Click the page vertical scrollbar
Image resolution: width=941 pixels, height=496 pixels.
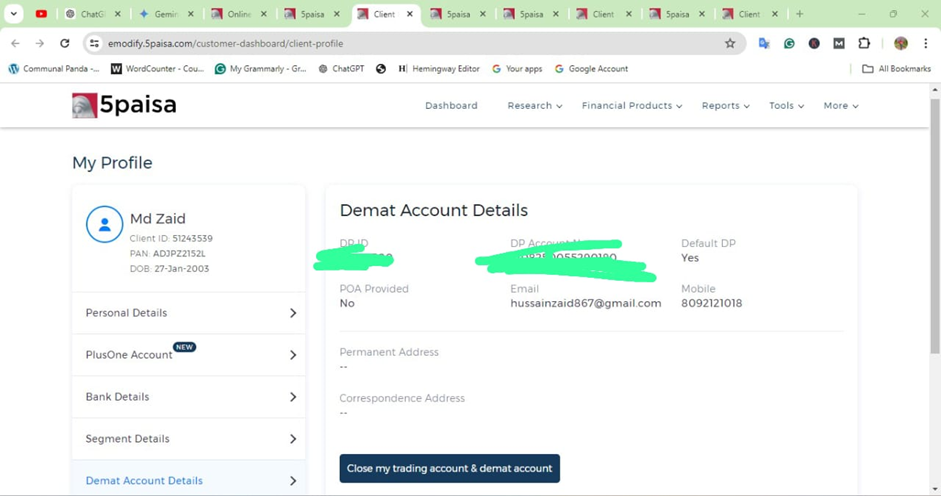934,225
